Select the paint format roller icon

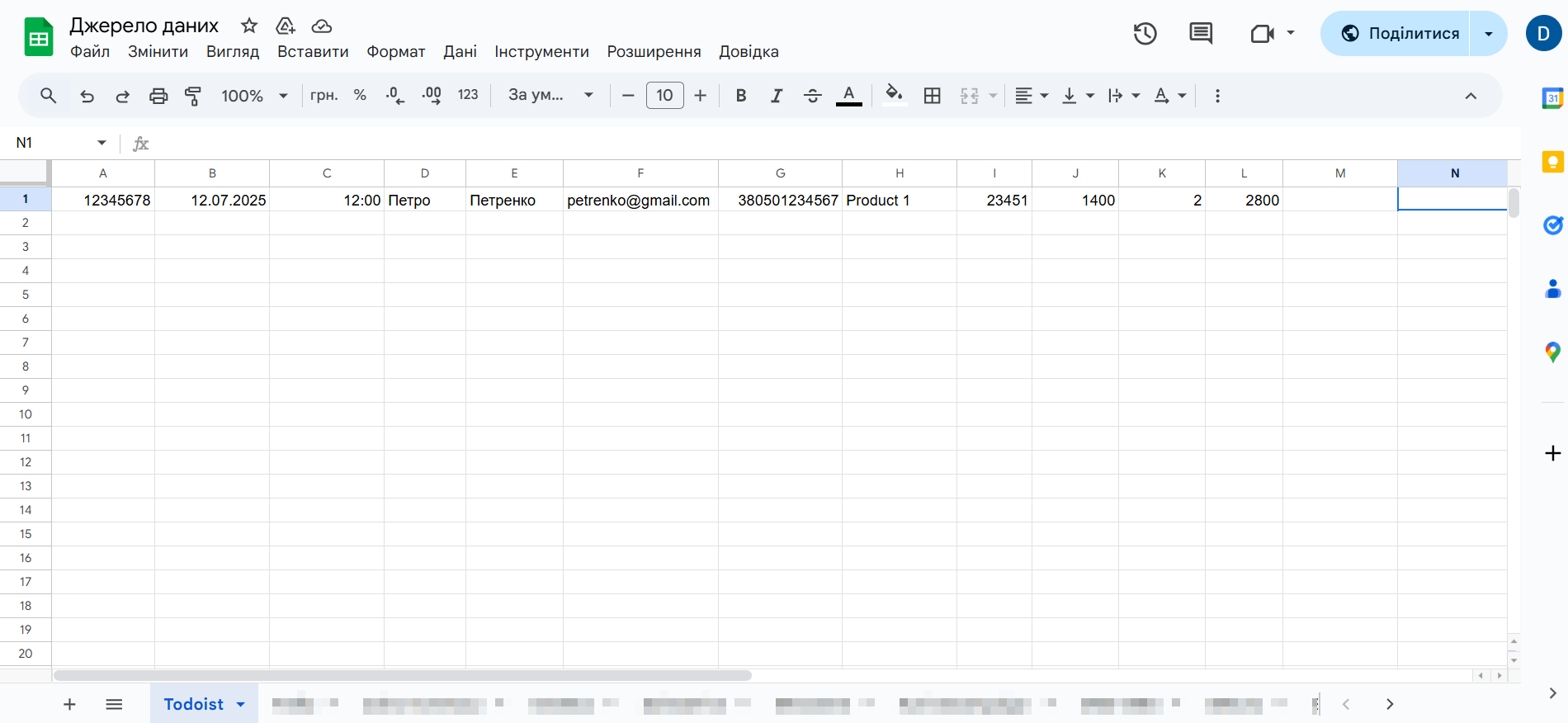pyautogui.click(x=193, y=96)
